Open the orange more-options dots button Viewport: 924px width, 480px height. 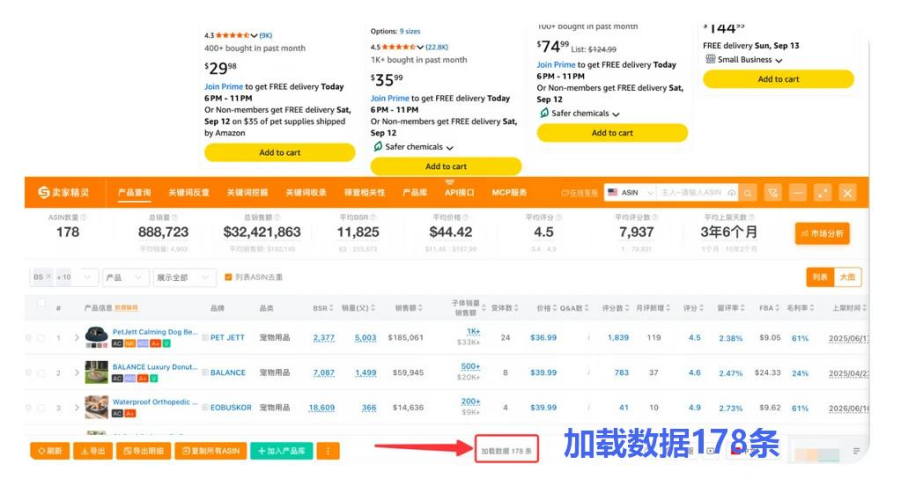[328, 451]
